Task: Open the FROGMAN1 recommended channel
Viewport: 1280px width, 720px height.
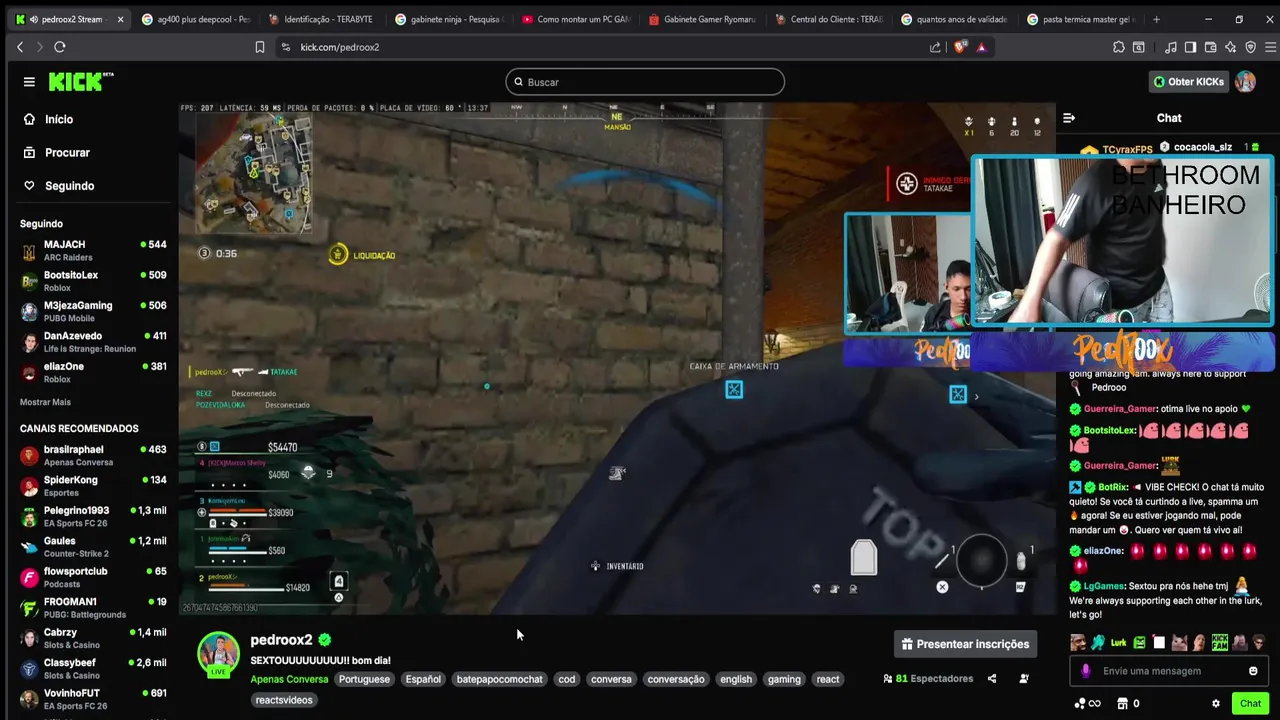Action: pyautogui.click(x=93, y=608)
